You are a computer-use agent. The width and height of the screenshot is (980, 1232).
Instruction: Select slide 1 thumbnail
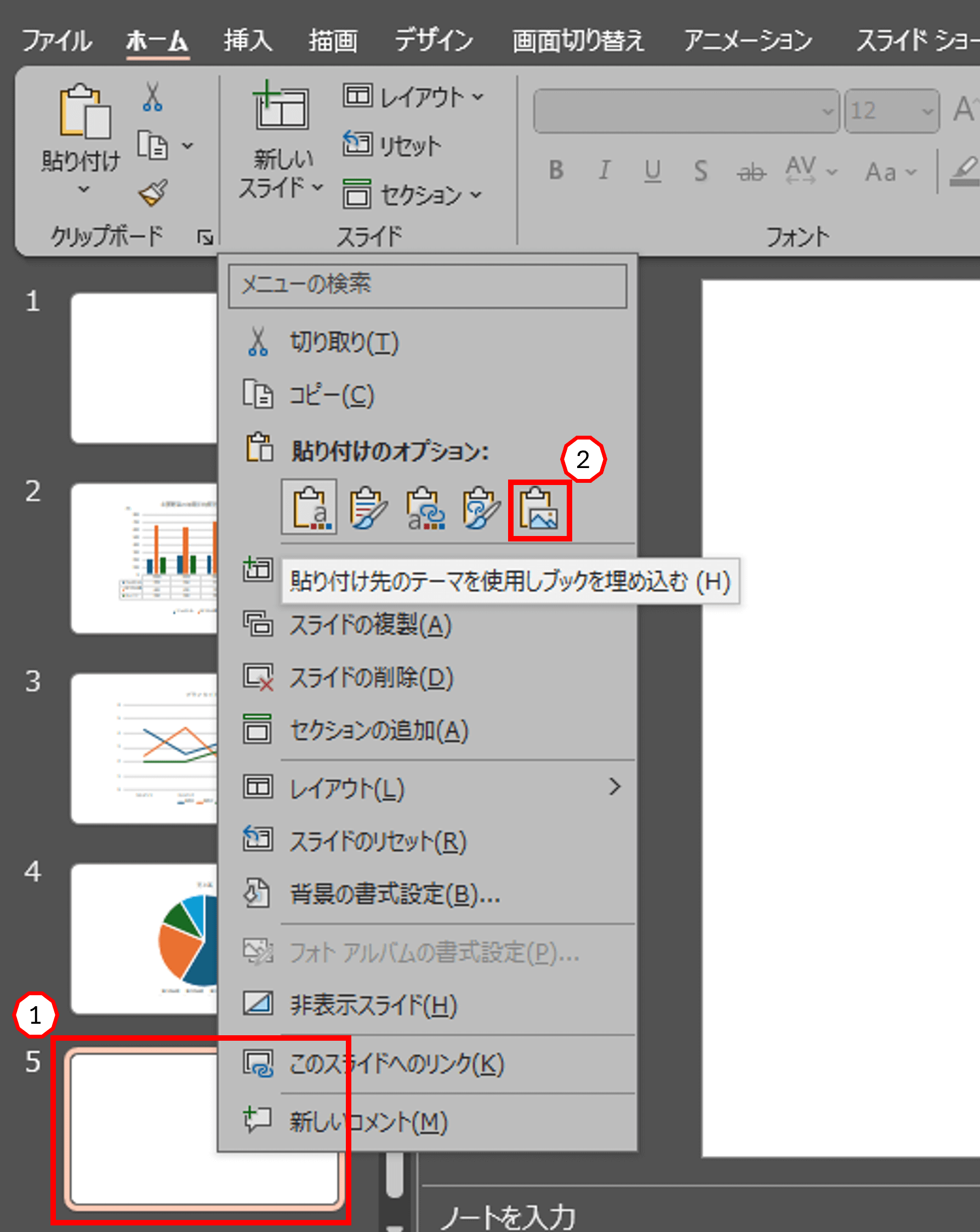144,368
